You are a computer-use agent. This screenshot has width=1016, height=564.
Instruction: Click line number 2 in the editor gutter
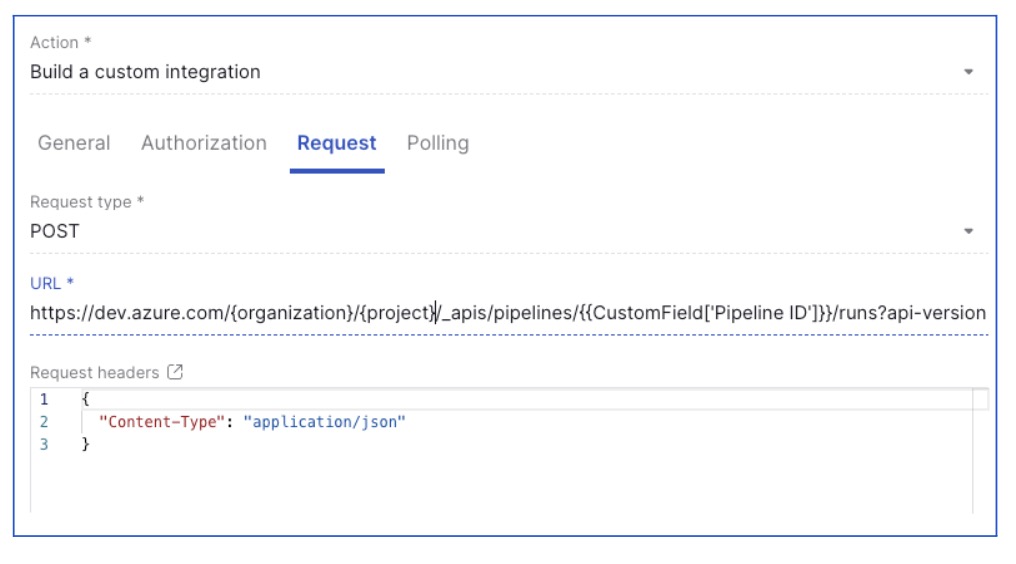point(44,422)
